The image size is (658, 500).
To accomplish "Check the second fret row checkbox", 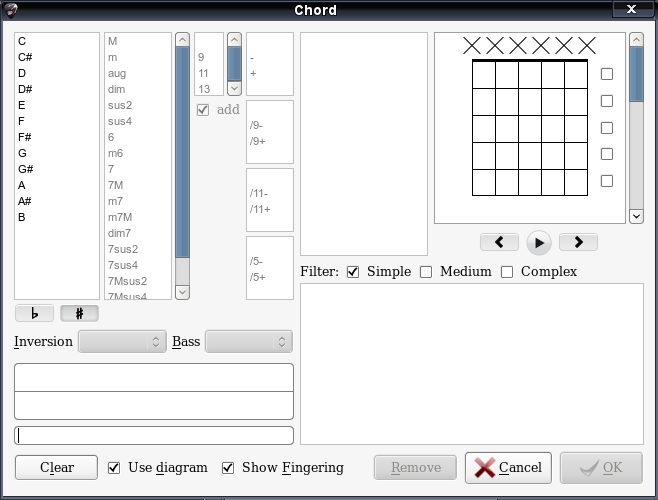I will tap(607, 101).
